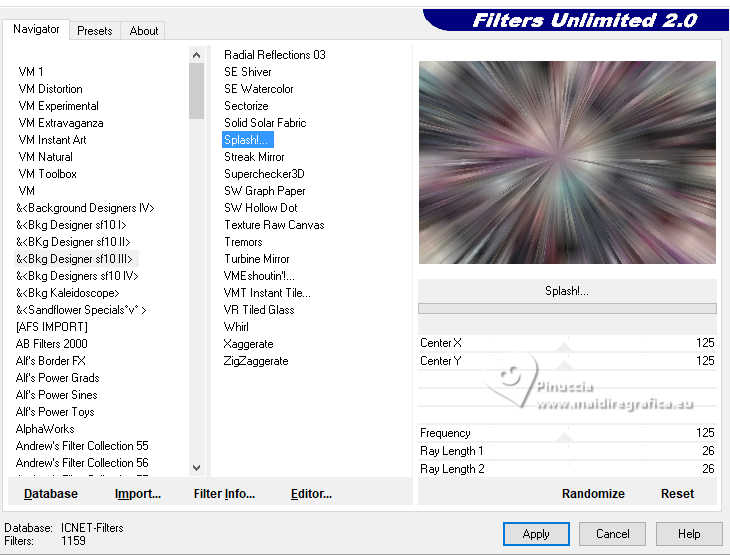Choose Streak Mirror filter
730x555 pixels.
coord(254,157)
